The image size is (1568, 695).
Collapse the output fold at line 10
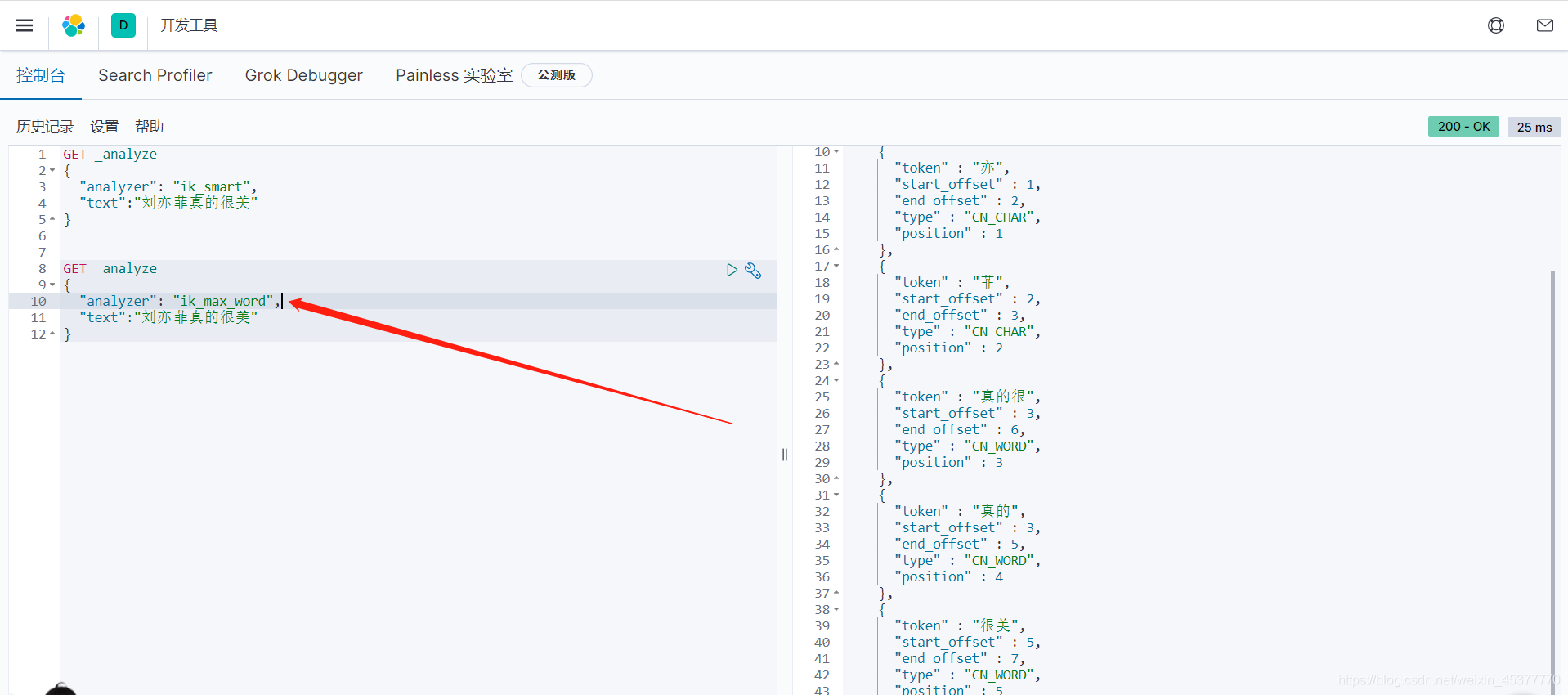(836, 151)
